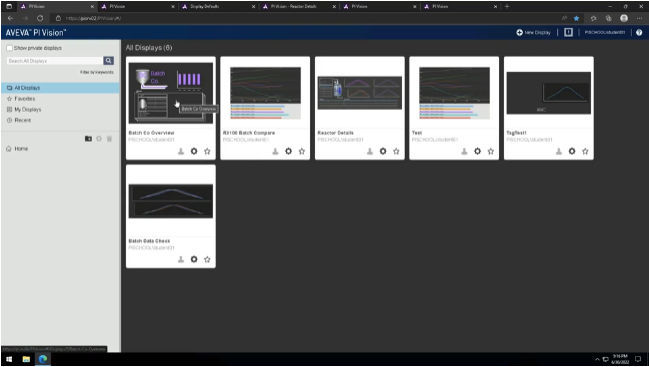Viewport: 649px width, 367px height.
Task: Close the Reactor Details browser tab
Action: pos(334,7)
